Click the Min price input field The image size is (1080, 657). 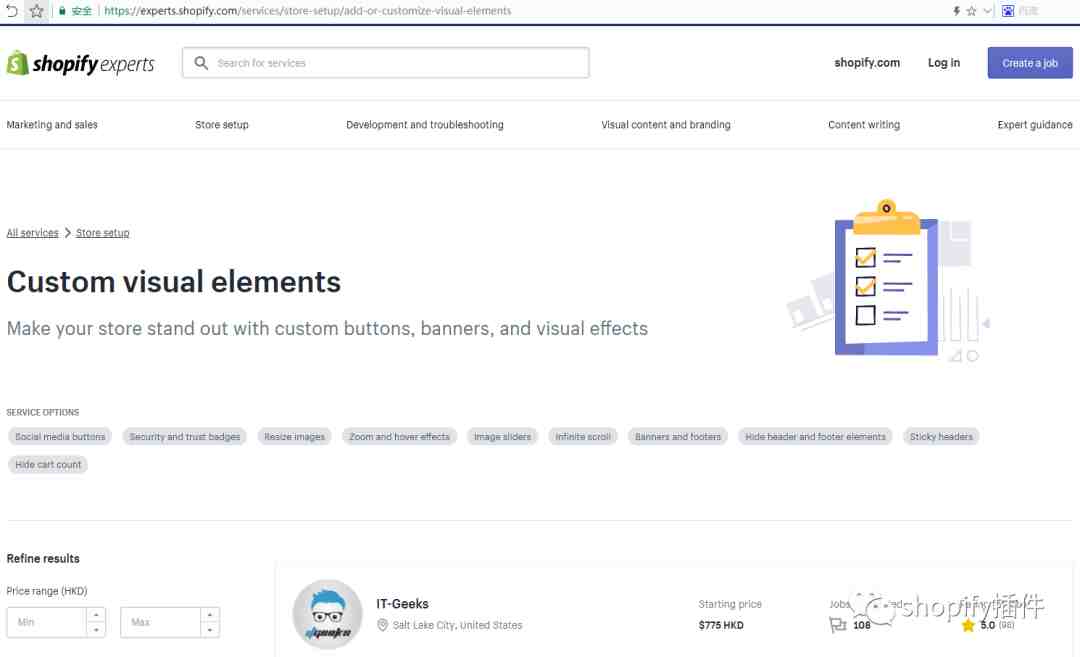(47, 622)
